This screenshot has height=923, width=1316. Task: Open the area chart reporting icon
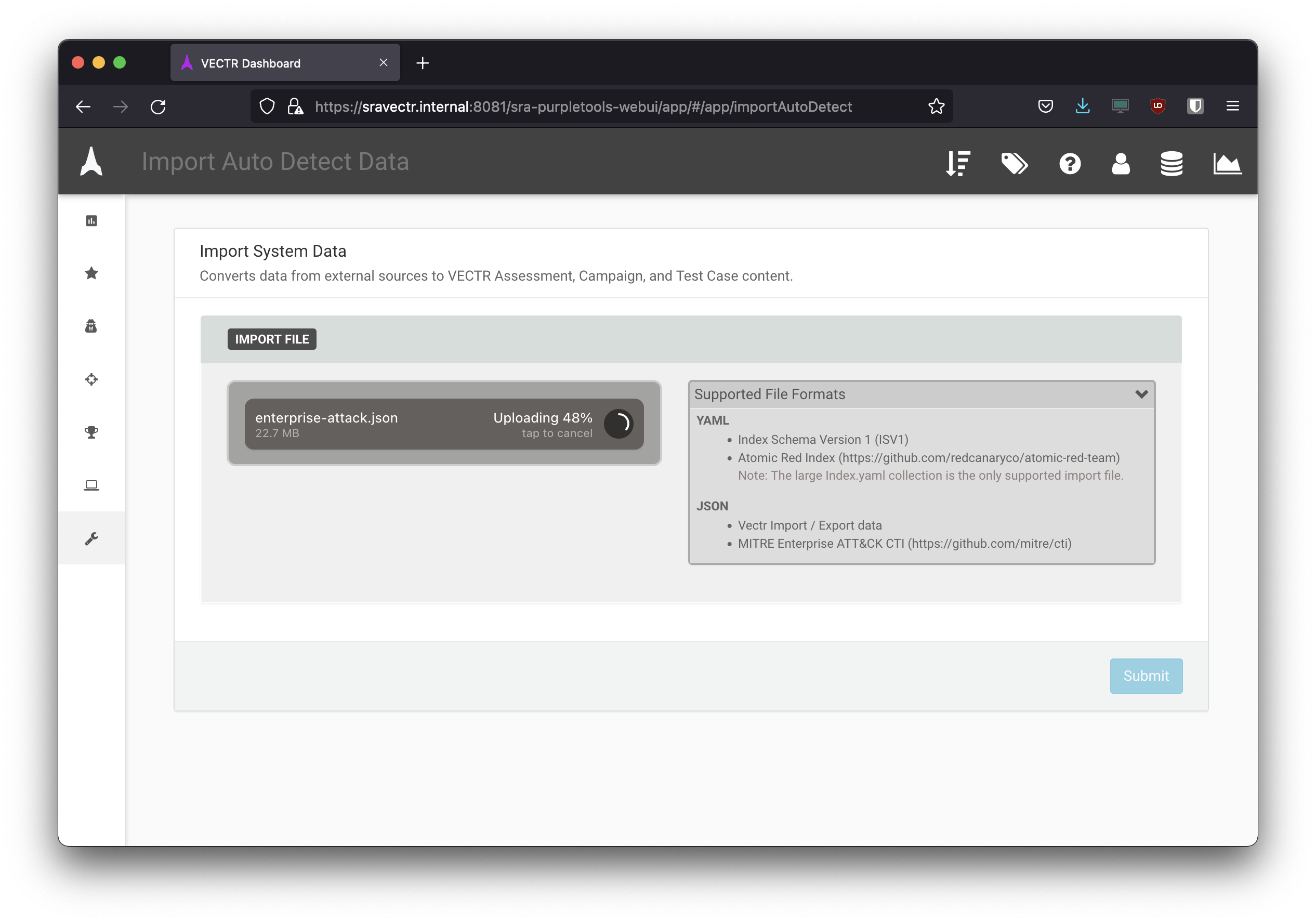(x=1227, y=164)
